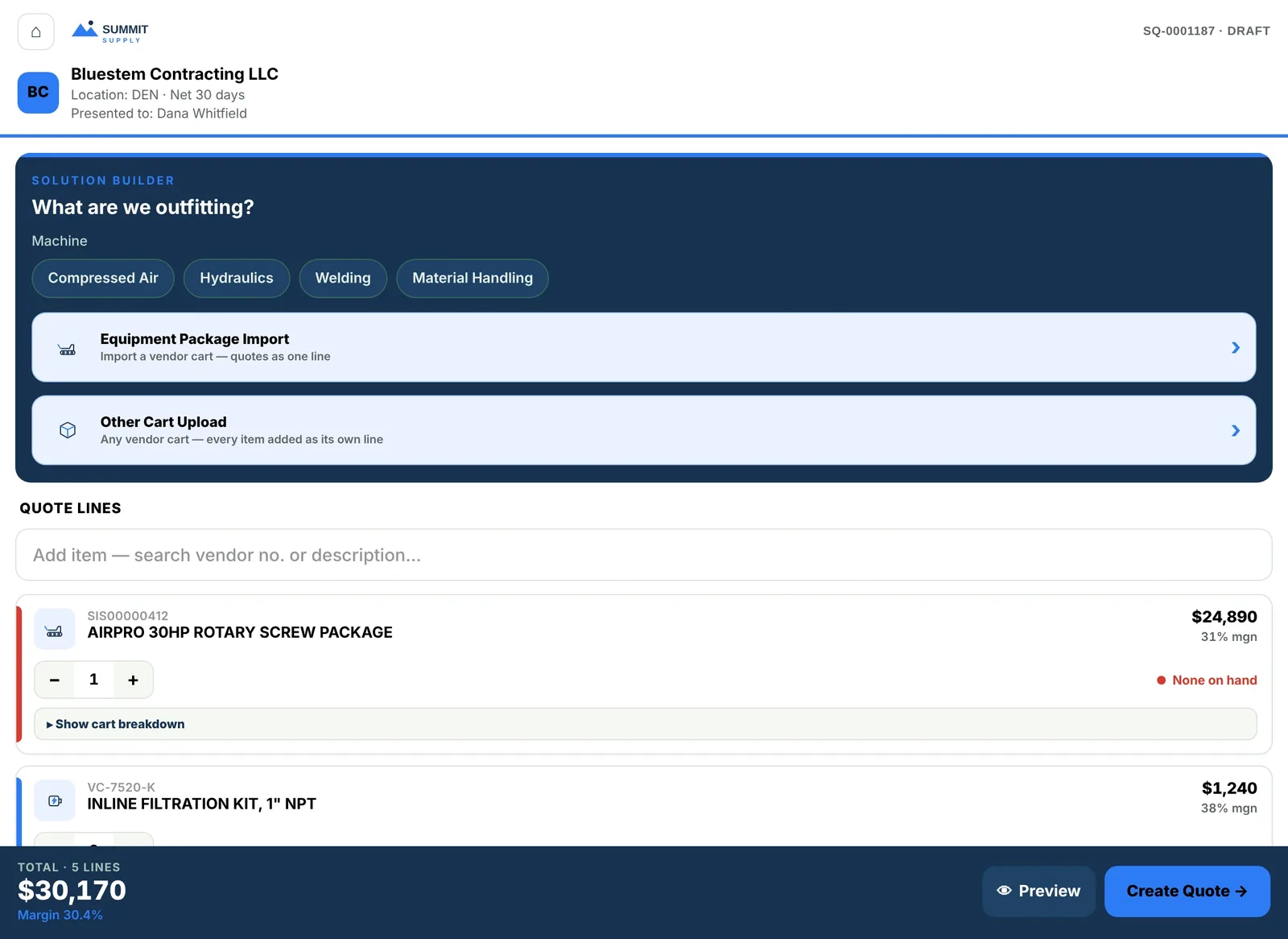1288x939 pixels.
Task: Click the Margin 30.4% text
Action: pos(60,915)
